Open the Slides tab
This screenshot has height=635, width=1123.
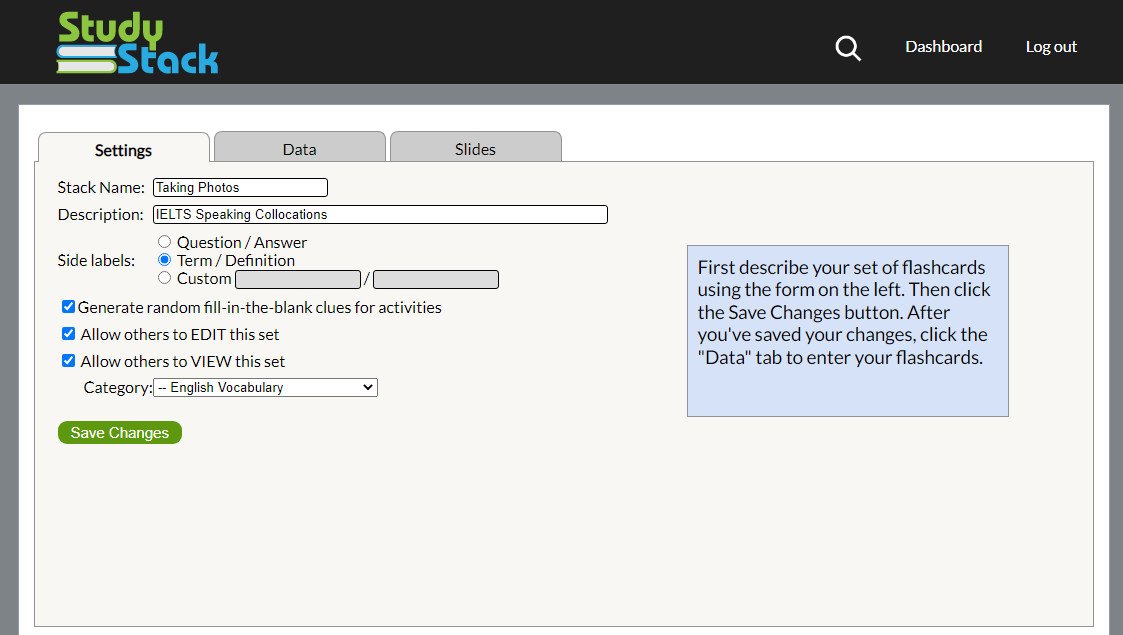[475, 149]
